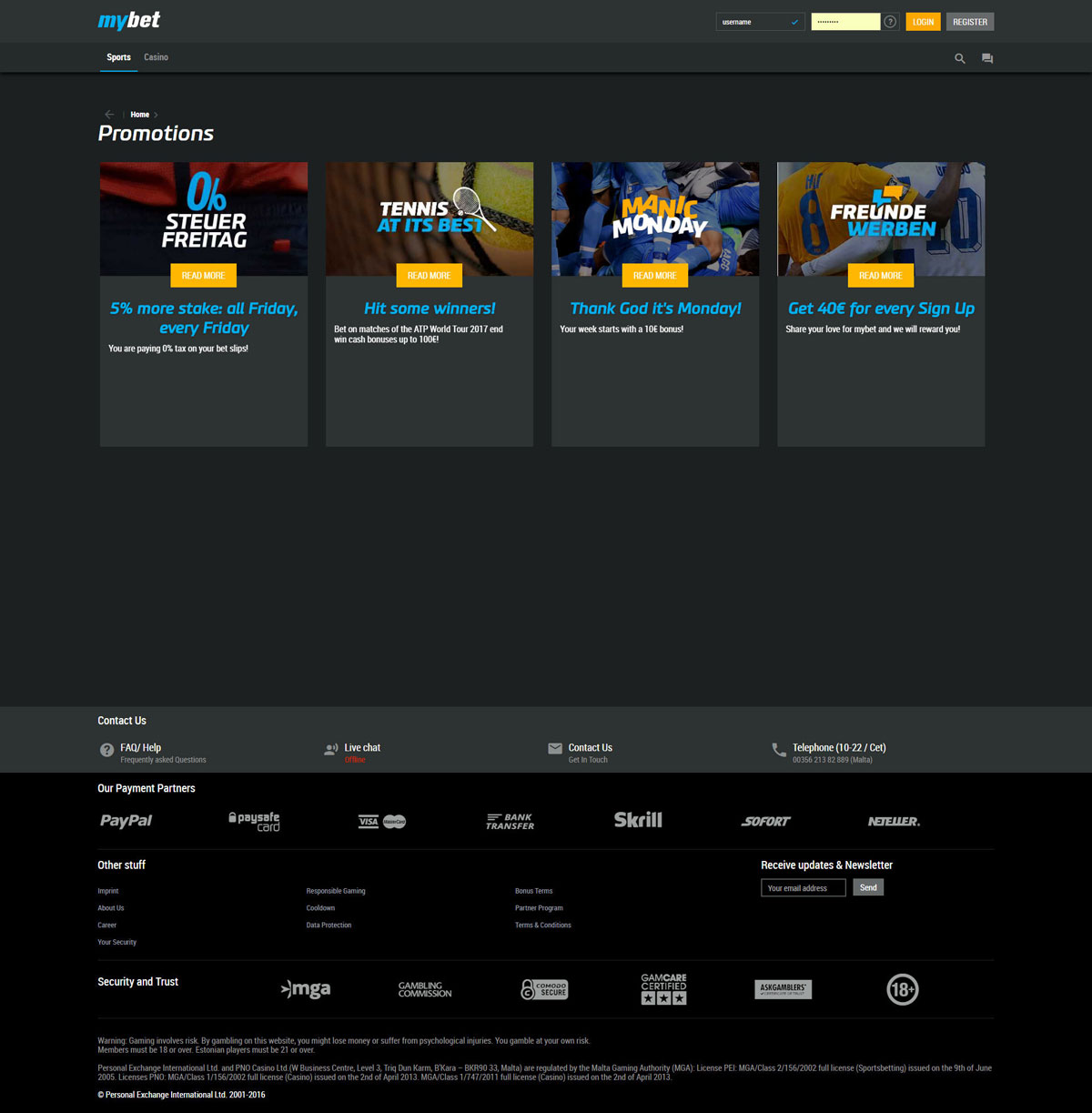This screenshot has height=1113, width=1092.
Task: Click the password input field
Action: [845, 22]
